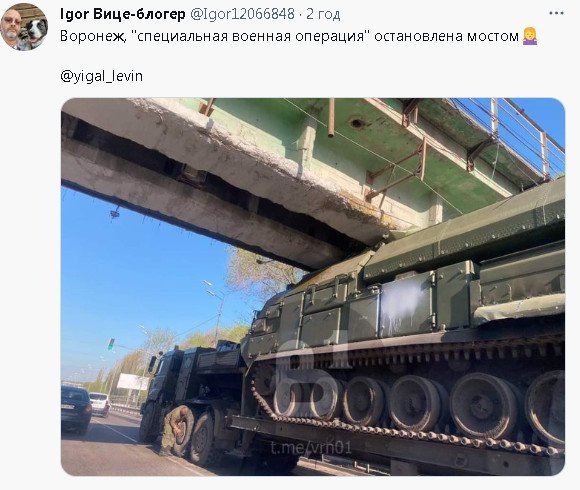Open the attached photo in full view
Screen dimensions: 580x490
point(313,287)
